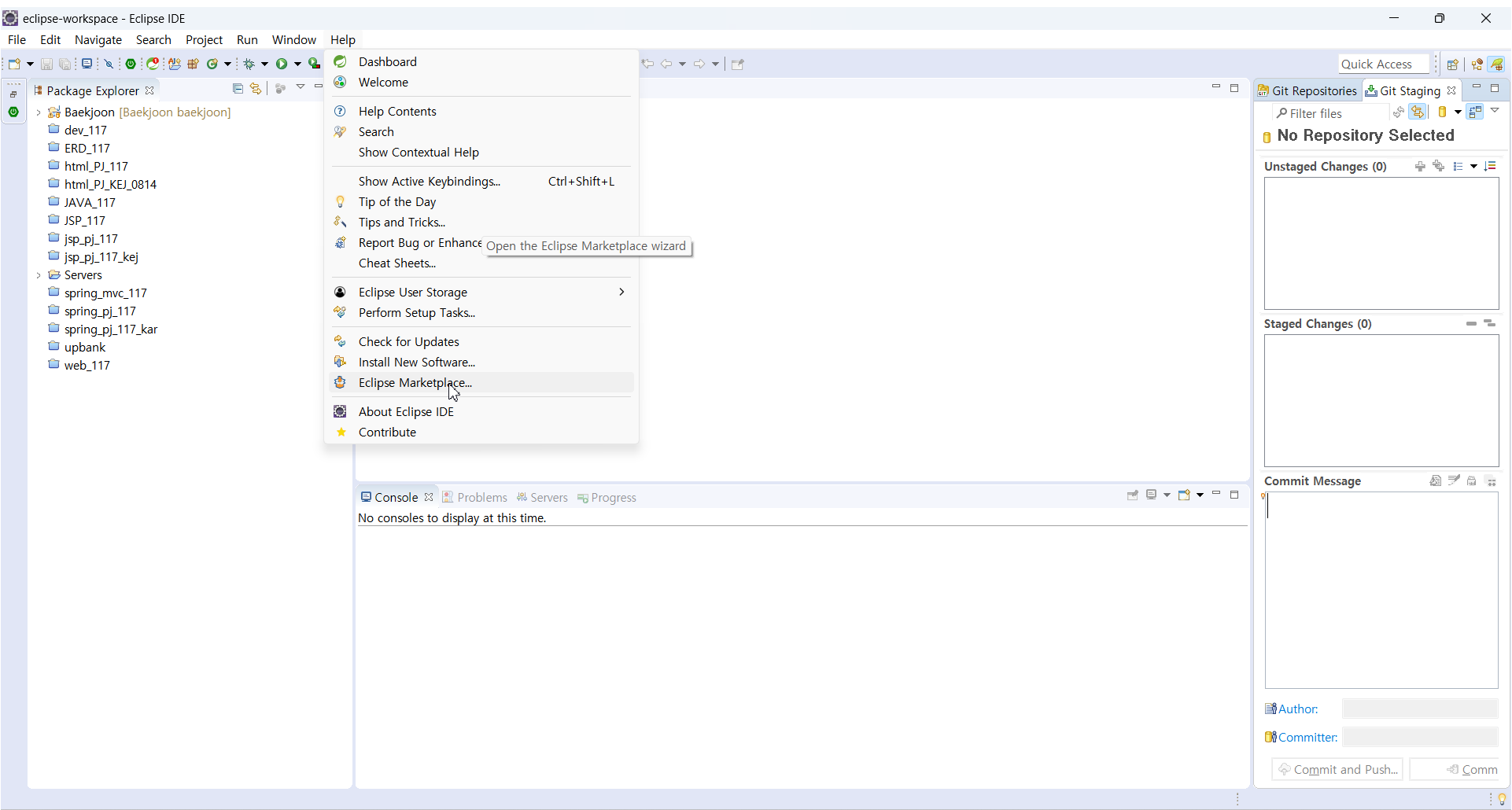Toggle the commit message preferences icon
This screenshot has width=1512, height=810.
coord(1491,481)
